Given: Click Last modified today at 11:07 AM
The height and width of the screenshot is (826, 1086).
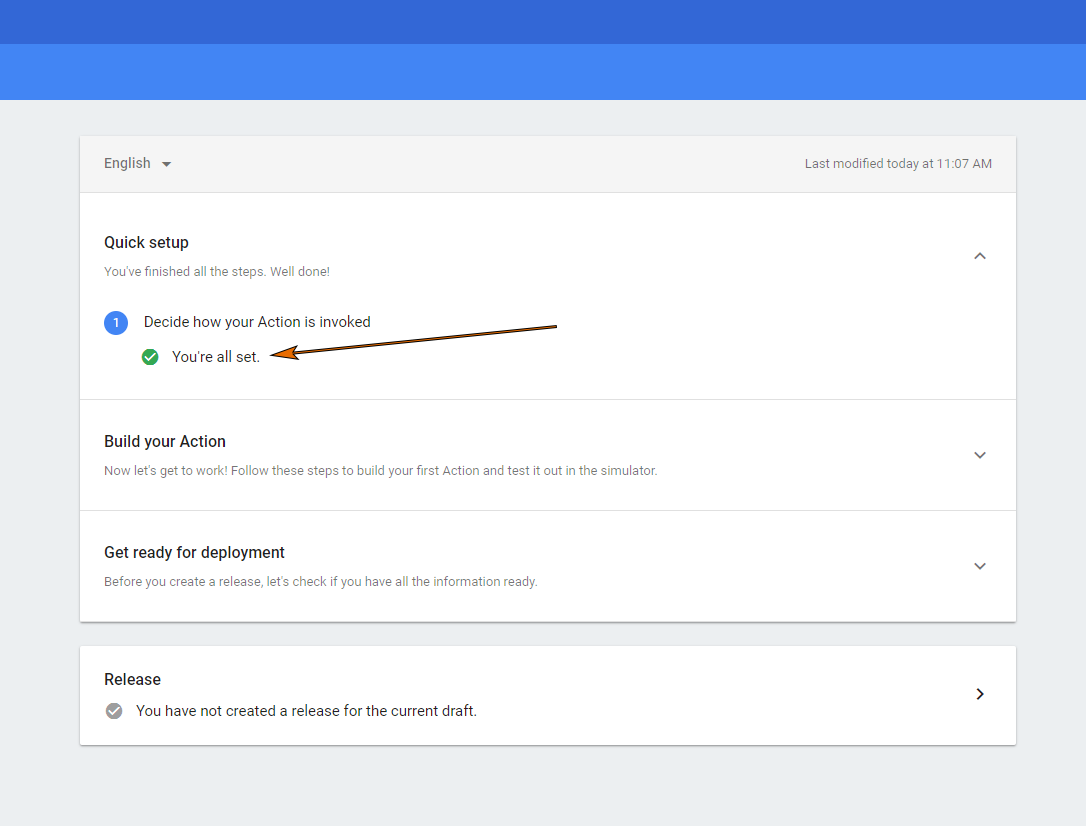Looking at the screenshot, I should [898, 163].
